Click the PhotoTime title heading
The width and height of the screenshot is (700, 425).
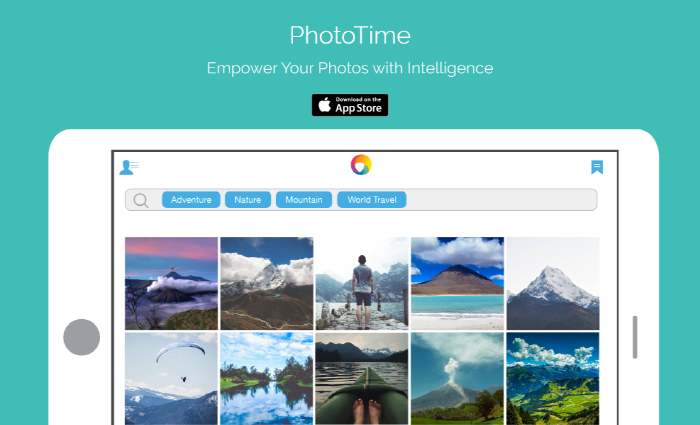click(x=350, y=35)
